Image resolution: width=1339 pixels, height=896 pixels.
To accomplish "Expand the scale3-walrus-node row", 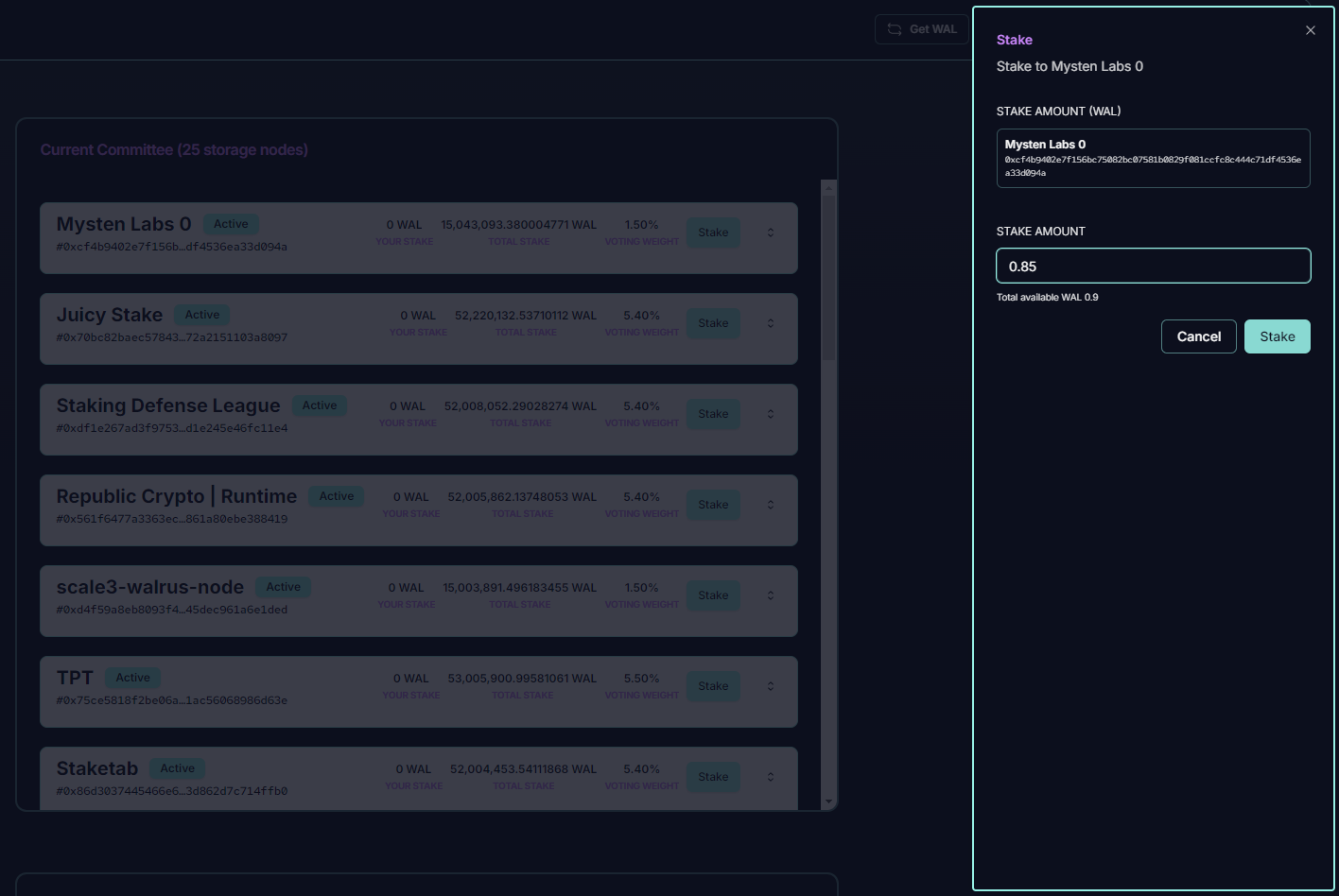I will 771,595.
